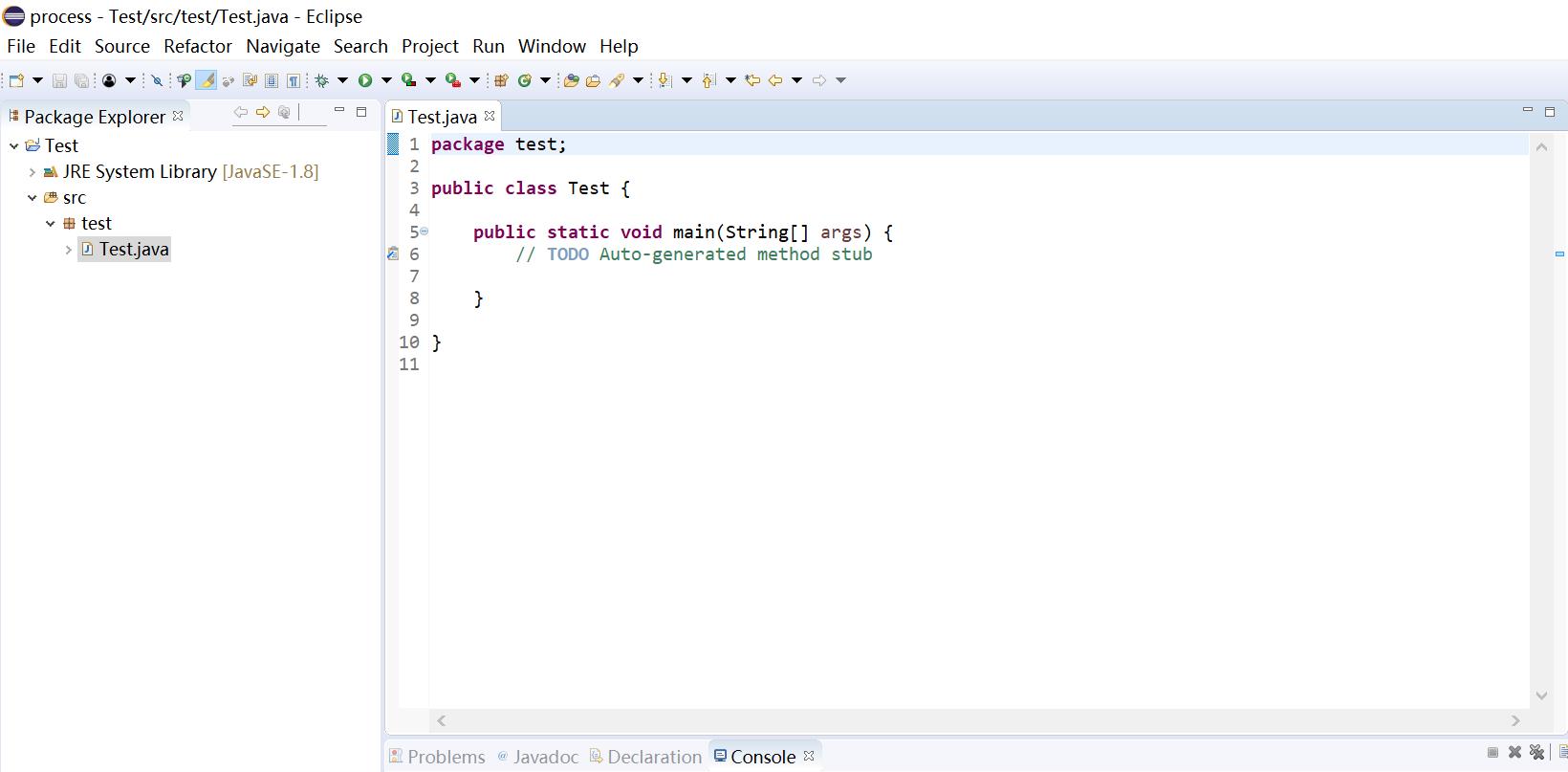Click the black circular profile icon in toolbar
The width and height of the screenshot is (1568, 772).
coord(109,80)
